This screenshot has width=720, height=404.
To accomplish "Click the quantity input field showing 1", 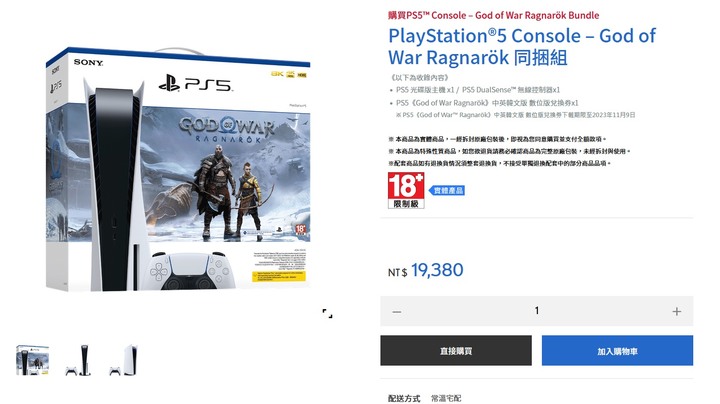I will [x=536, y=311].
